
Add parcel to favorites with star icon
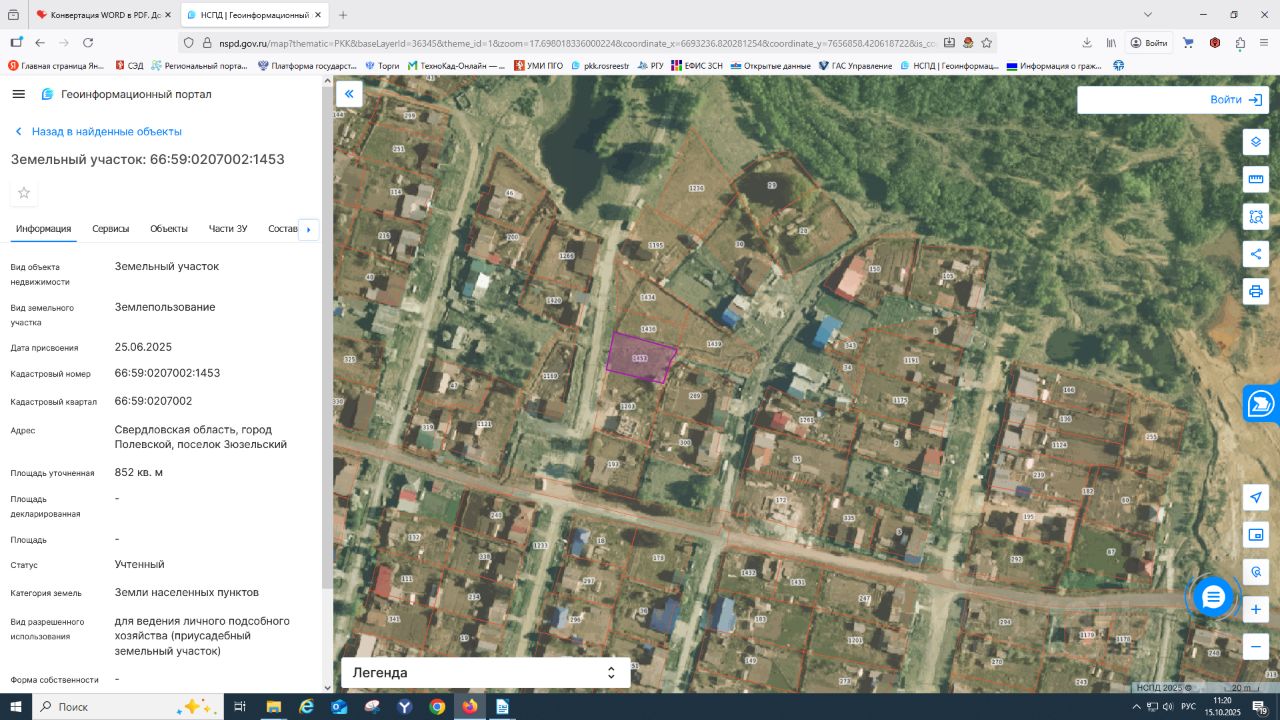coord(24,193)
